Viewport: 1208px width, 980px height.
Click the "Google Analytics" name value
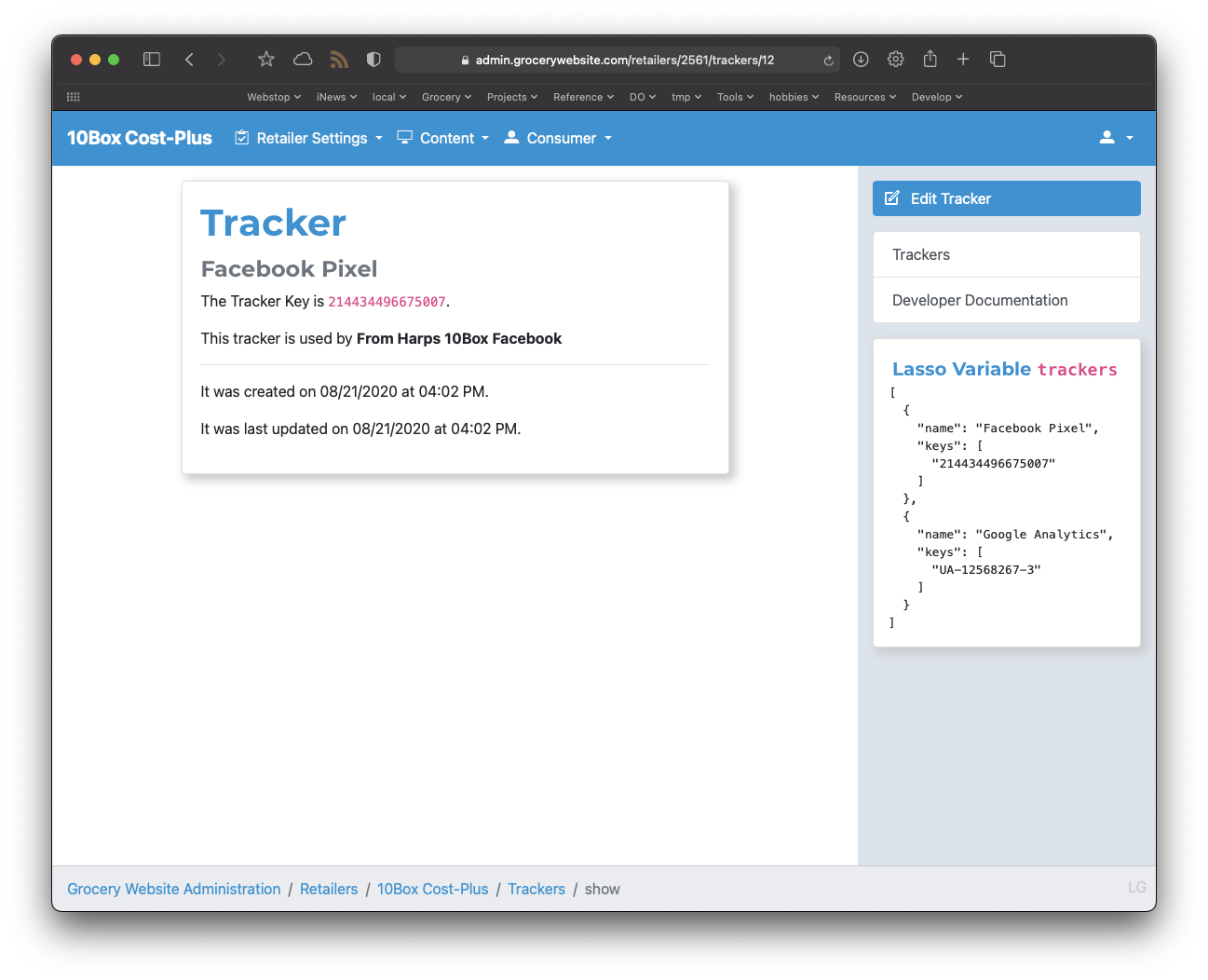click(x=1040, y=534)
